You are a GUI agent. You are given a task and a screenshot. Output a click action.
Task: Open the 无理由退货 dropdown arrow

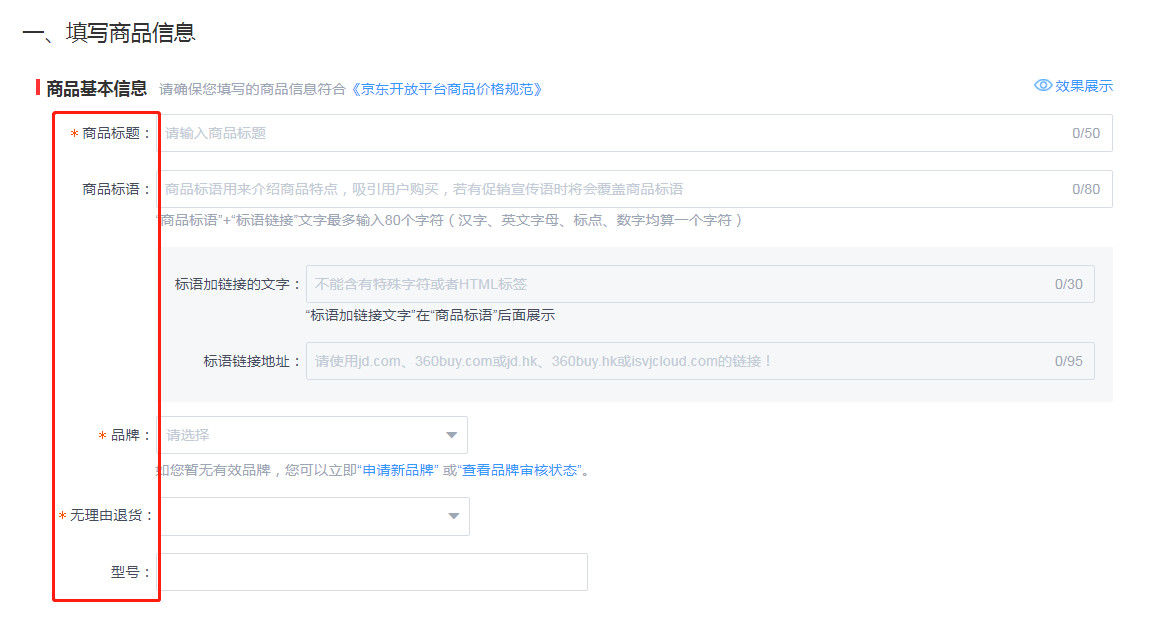click(x=453, y=516)
